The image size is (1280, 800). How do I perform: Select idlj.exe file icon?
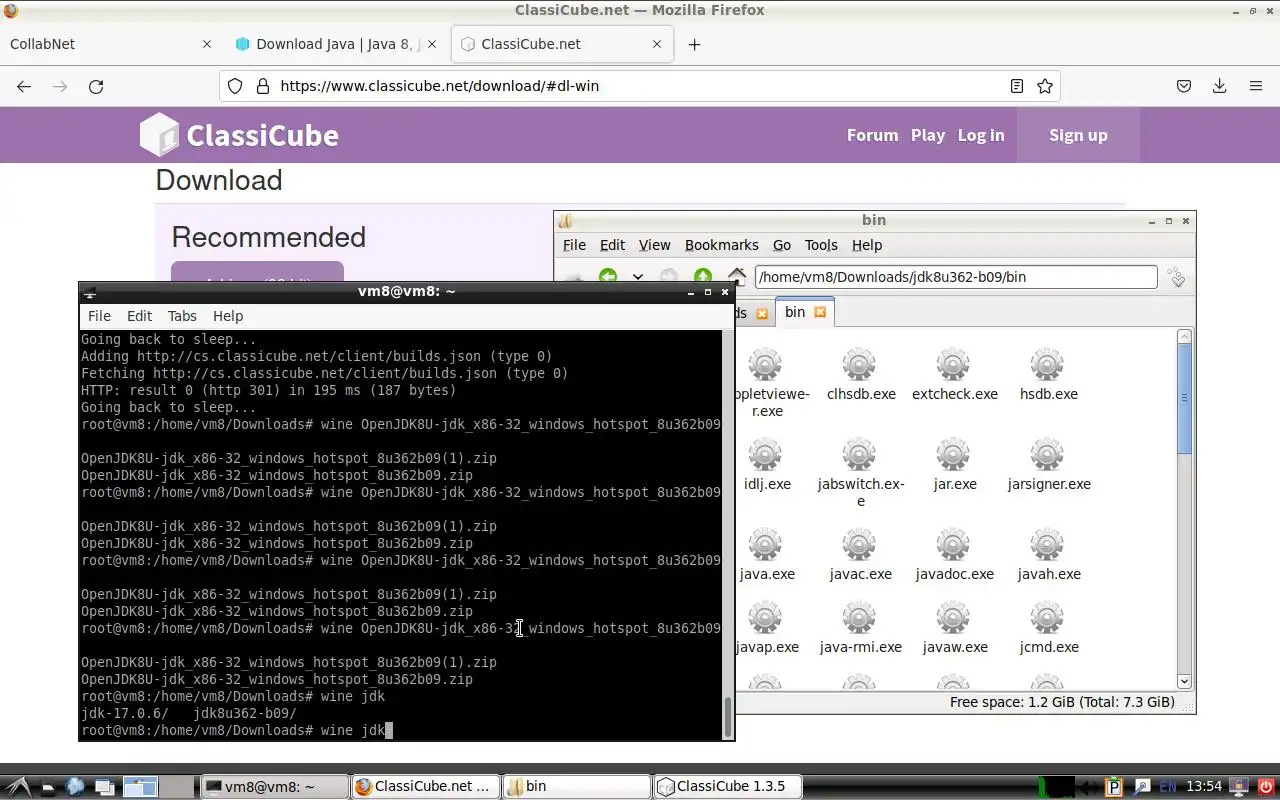pos(766,465)
